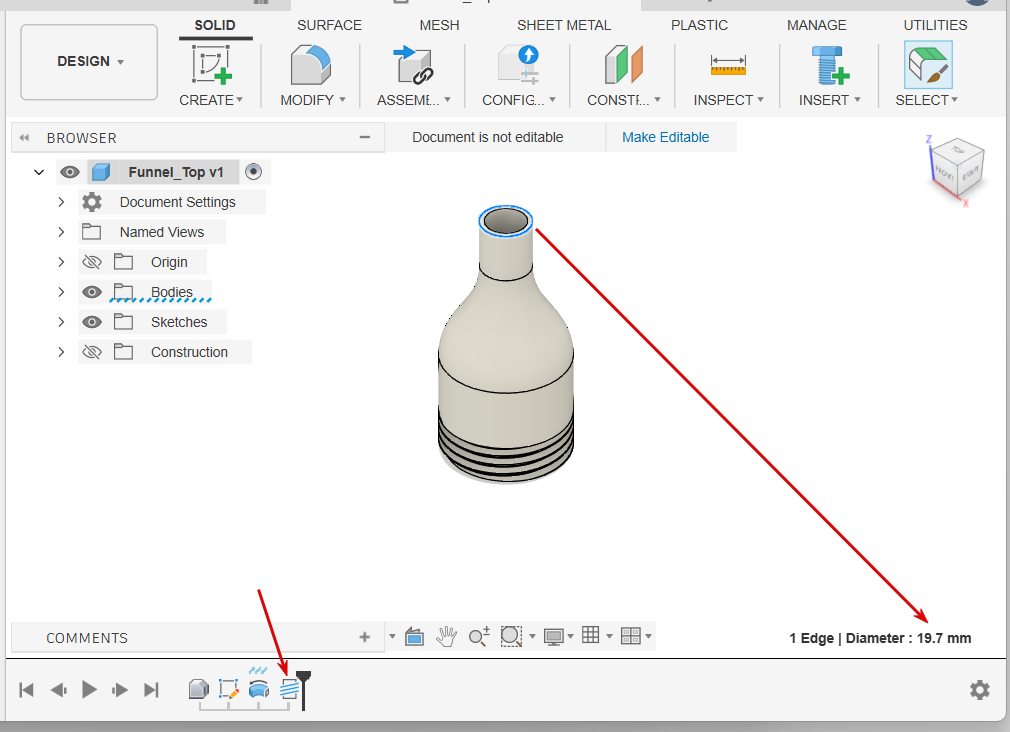Click the Document Settings gear icon
Image resolution: width=1010 pixels, height=732 pixels.
click(91, 202)
